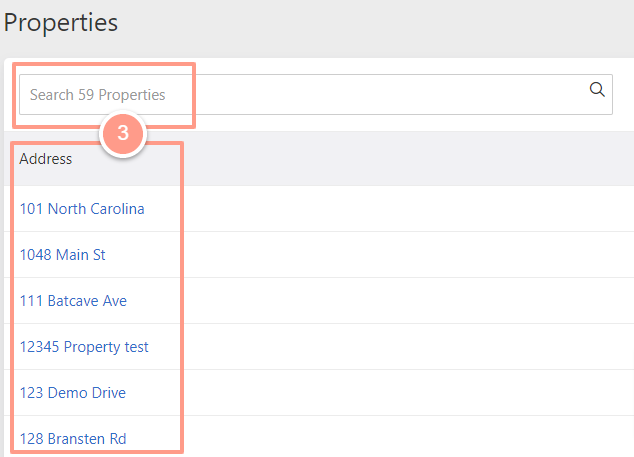Viewport: 634px width, 457px height.
Task: Open the 123 Demo Drive property
Action: click(x=73, y=393)
